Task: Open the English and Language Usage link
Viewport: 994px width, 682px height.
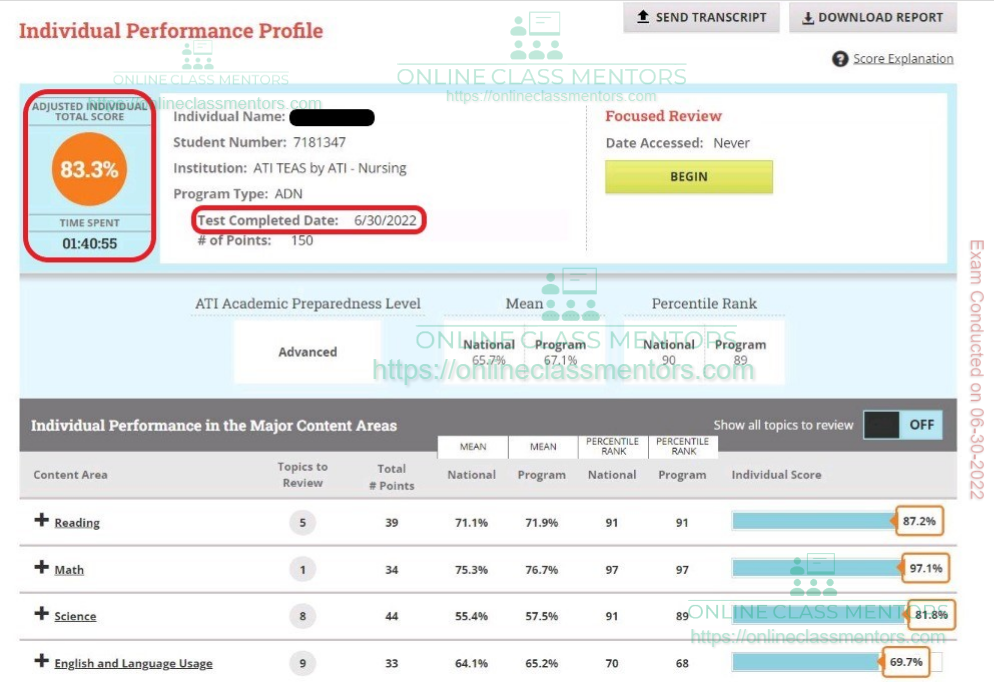Action: point(133,663)
